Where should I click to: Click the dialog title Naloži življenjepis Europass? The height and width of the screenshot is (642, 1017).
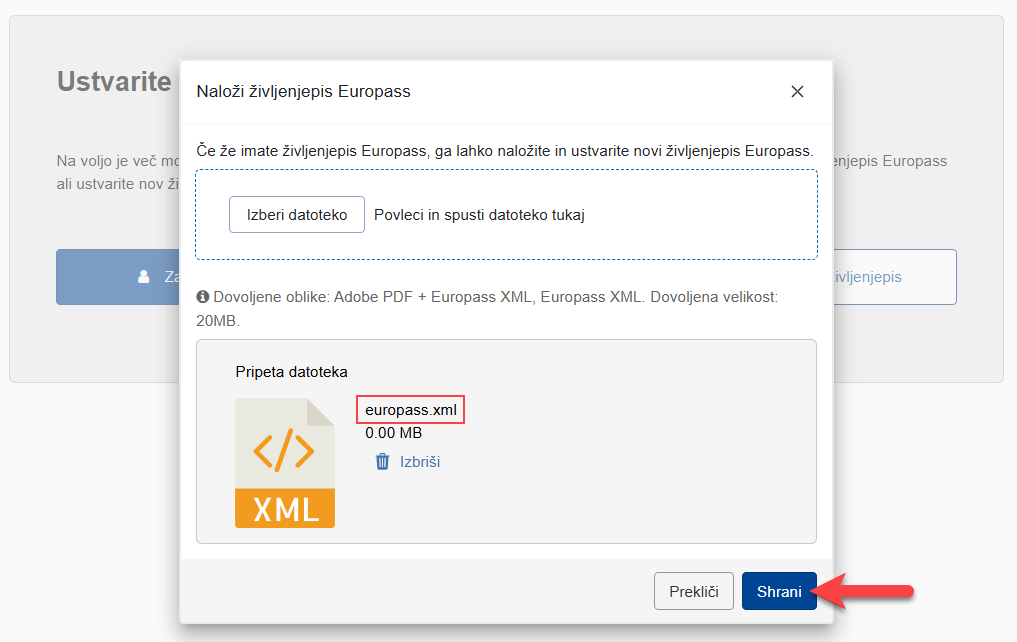(304, 92)
